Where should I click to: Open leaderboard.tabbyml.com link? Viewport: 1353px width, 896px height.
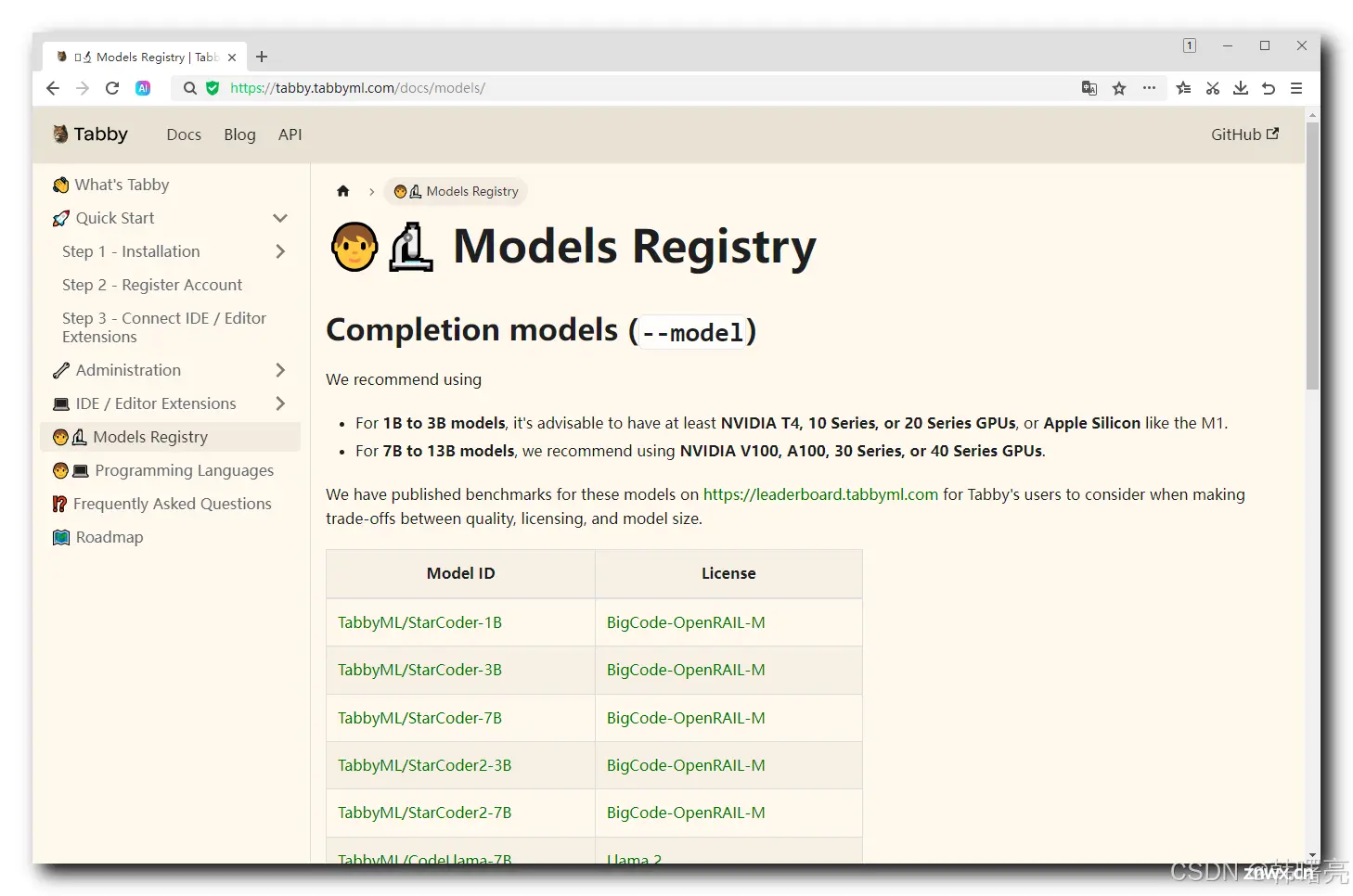820,494
